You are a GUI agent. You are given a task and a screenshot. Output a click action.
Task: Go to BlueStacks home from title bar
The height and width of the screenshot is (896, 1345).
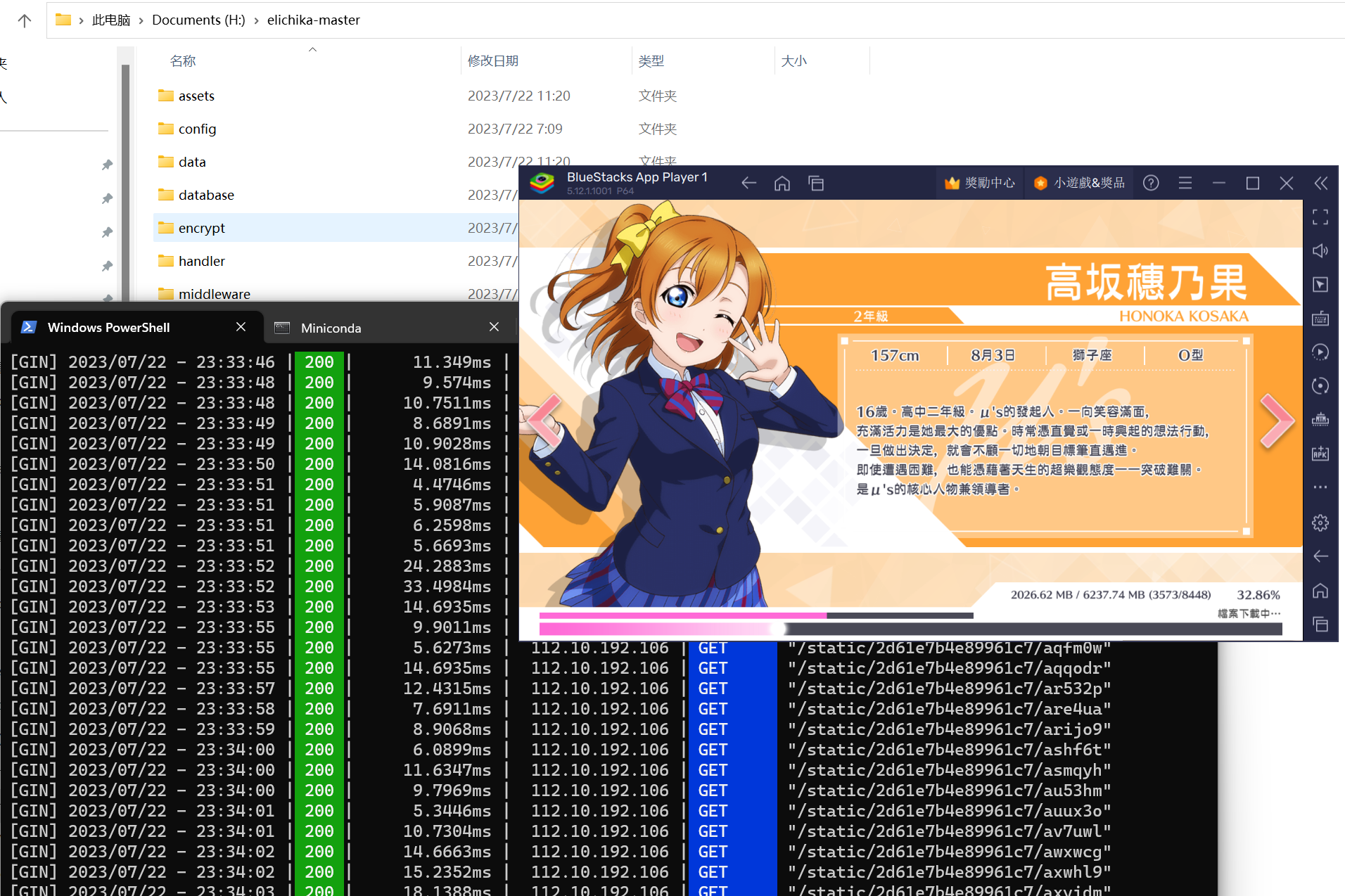782,184
